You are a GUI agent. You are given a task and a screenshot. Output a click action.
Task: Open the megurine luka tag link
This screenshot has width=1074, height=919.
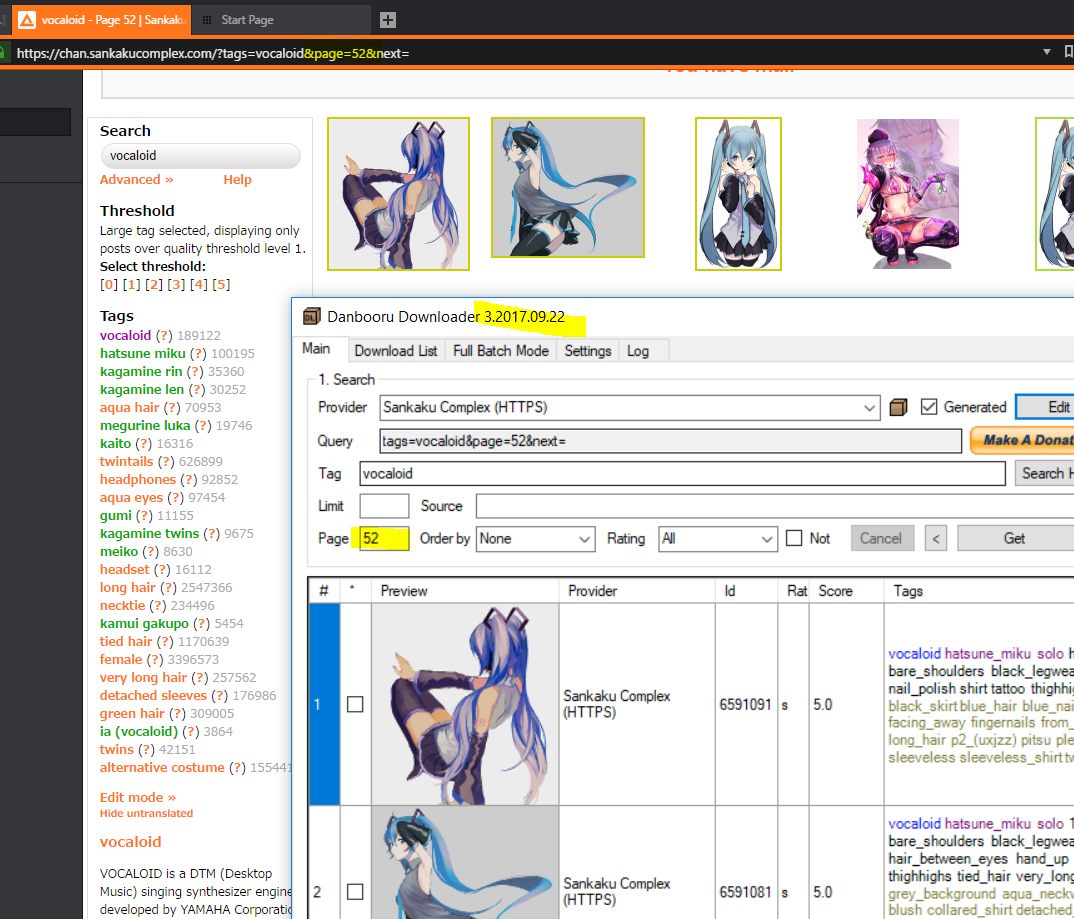coord(145,425)
